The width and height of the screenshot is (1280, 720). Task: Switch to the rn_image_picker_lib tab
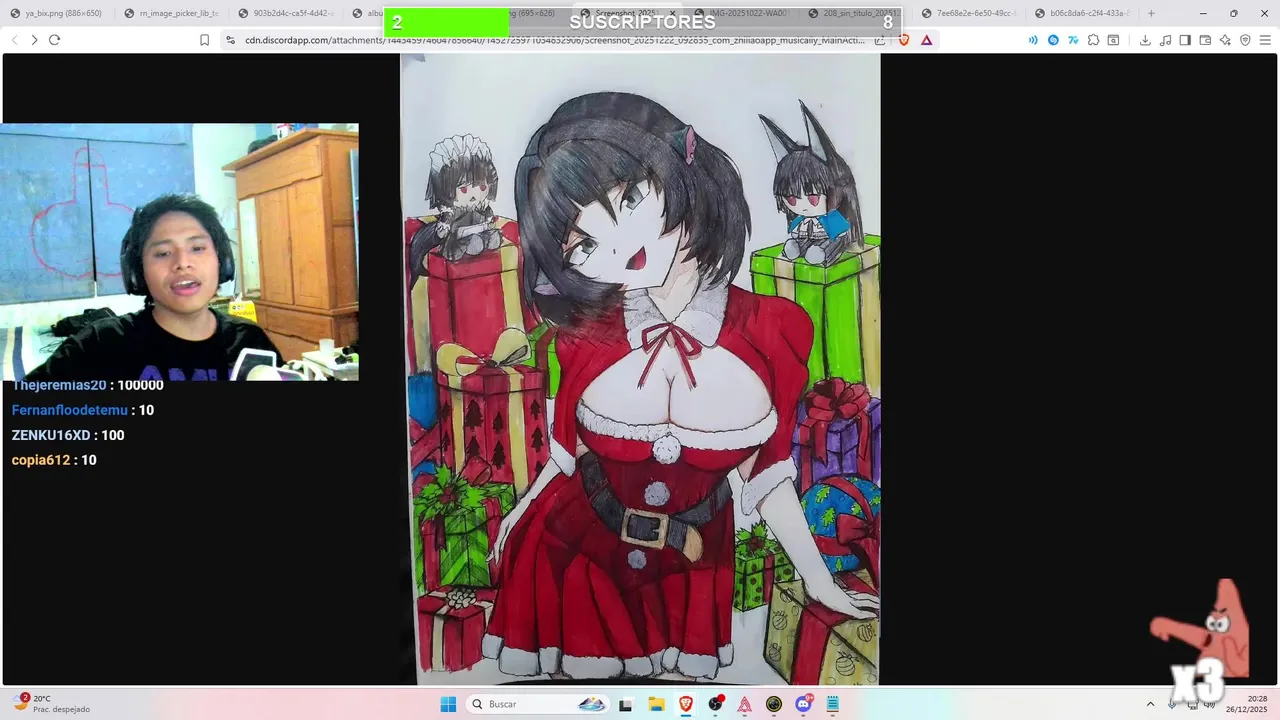(172, 13)
